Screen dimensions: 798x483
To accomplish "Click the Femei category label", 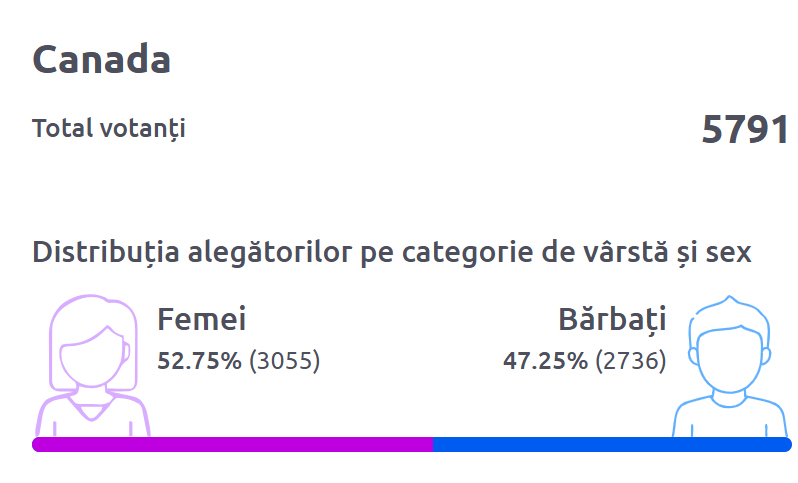I will click(x=202, y=319).
